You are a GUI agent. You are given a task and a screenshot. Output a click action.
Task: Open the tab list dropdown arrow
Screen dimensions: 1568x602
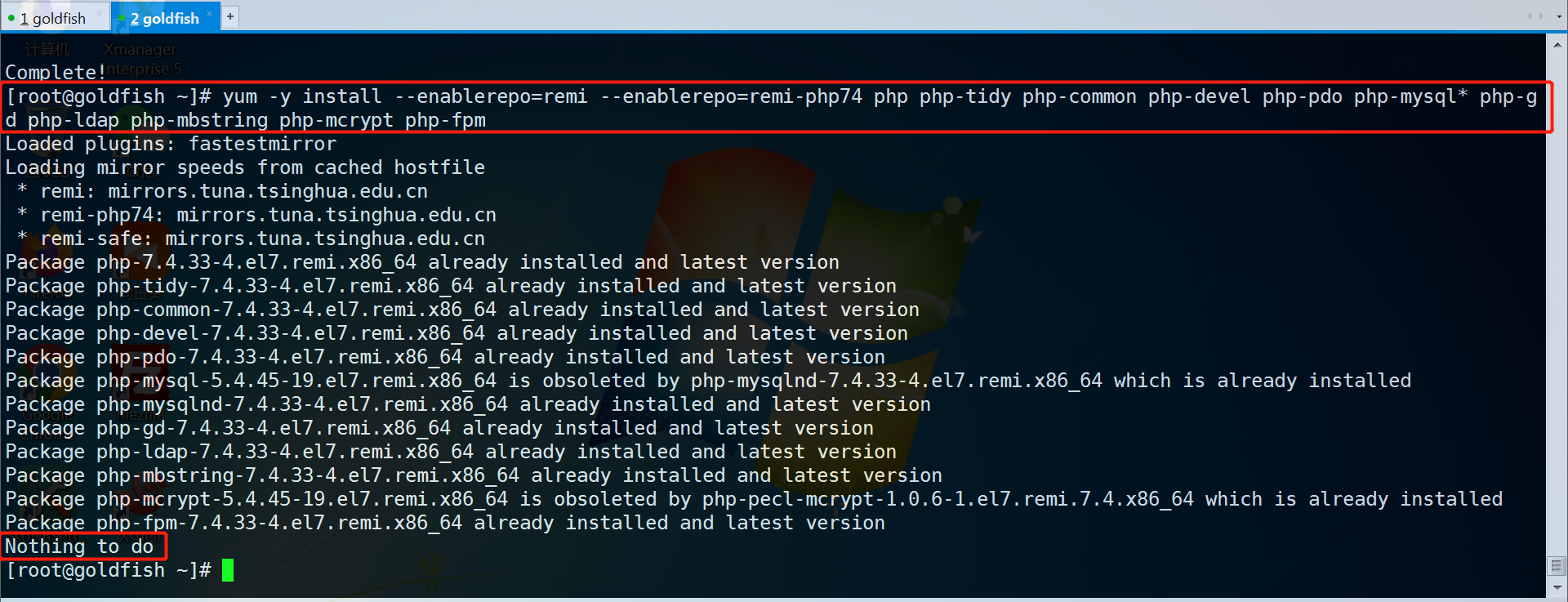tap(1558, 16)
